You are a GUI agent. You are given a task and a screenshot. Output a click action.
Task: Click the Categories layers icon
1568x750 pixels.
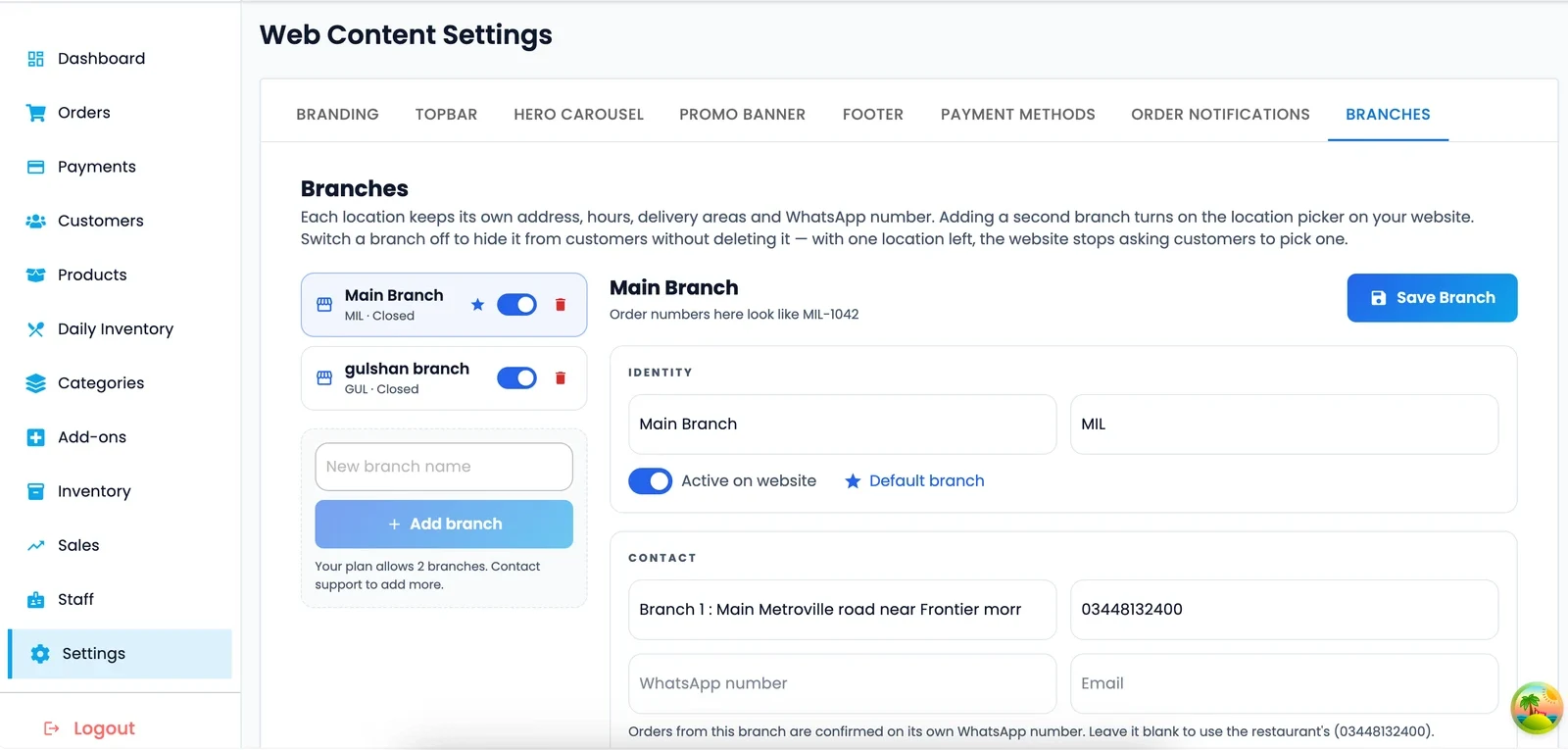click(x=36, y=383)
